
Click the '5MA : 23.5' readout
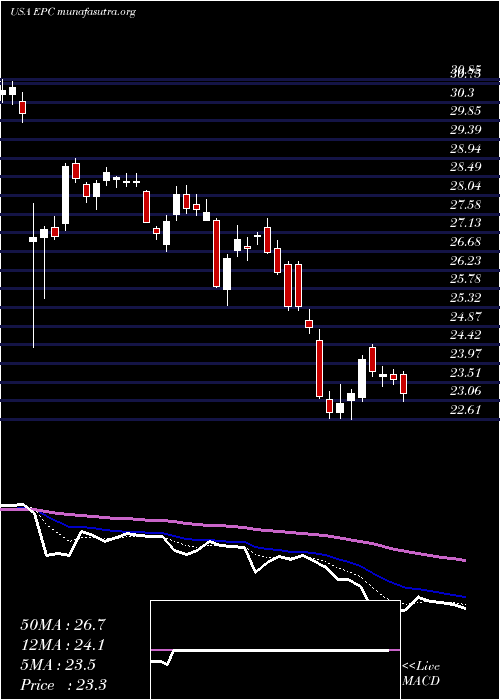pyautogui.click(x=58, y=665)
